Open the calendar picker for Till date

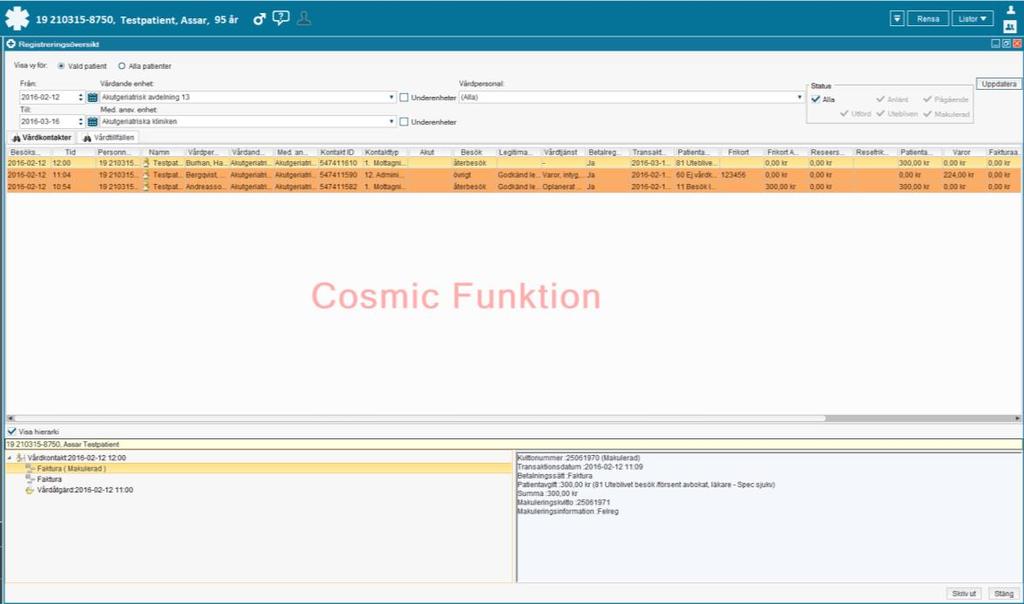(x=92, y=121)
